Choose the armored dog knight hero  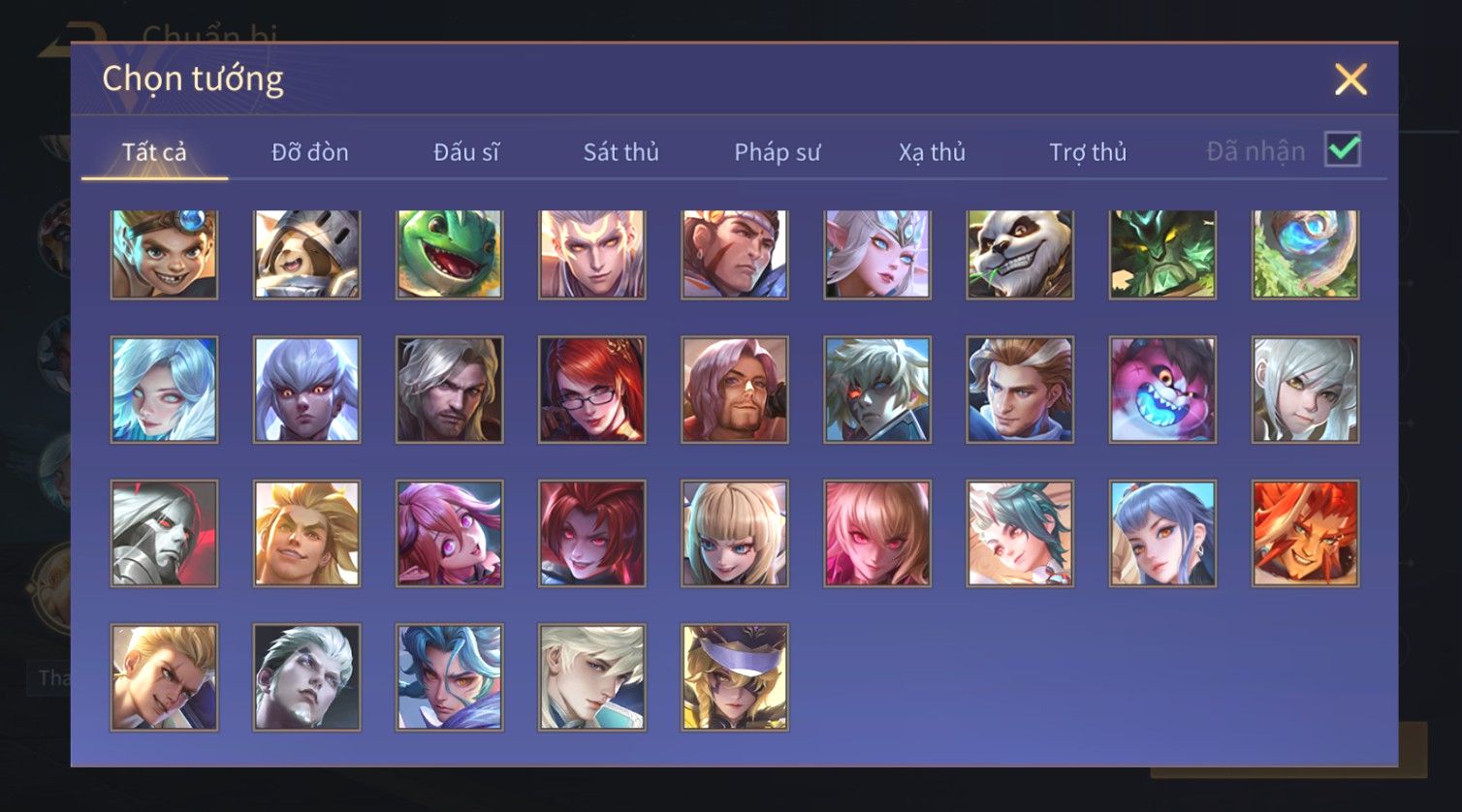307,254
